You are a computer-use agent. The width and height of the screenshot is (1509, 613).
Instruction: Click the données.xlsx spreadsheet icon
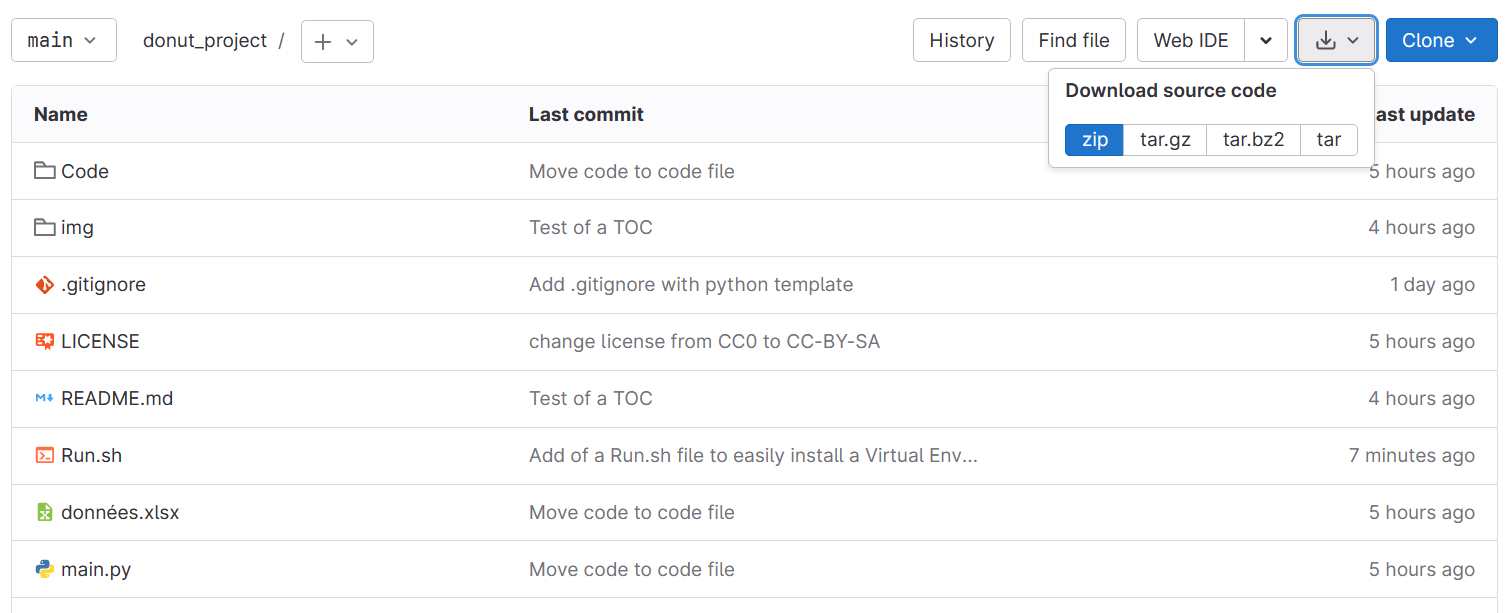pos(44,512)
